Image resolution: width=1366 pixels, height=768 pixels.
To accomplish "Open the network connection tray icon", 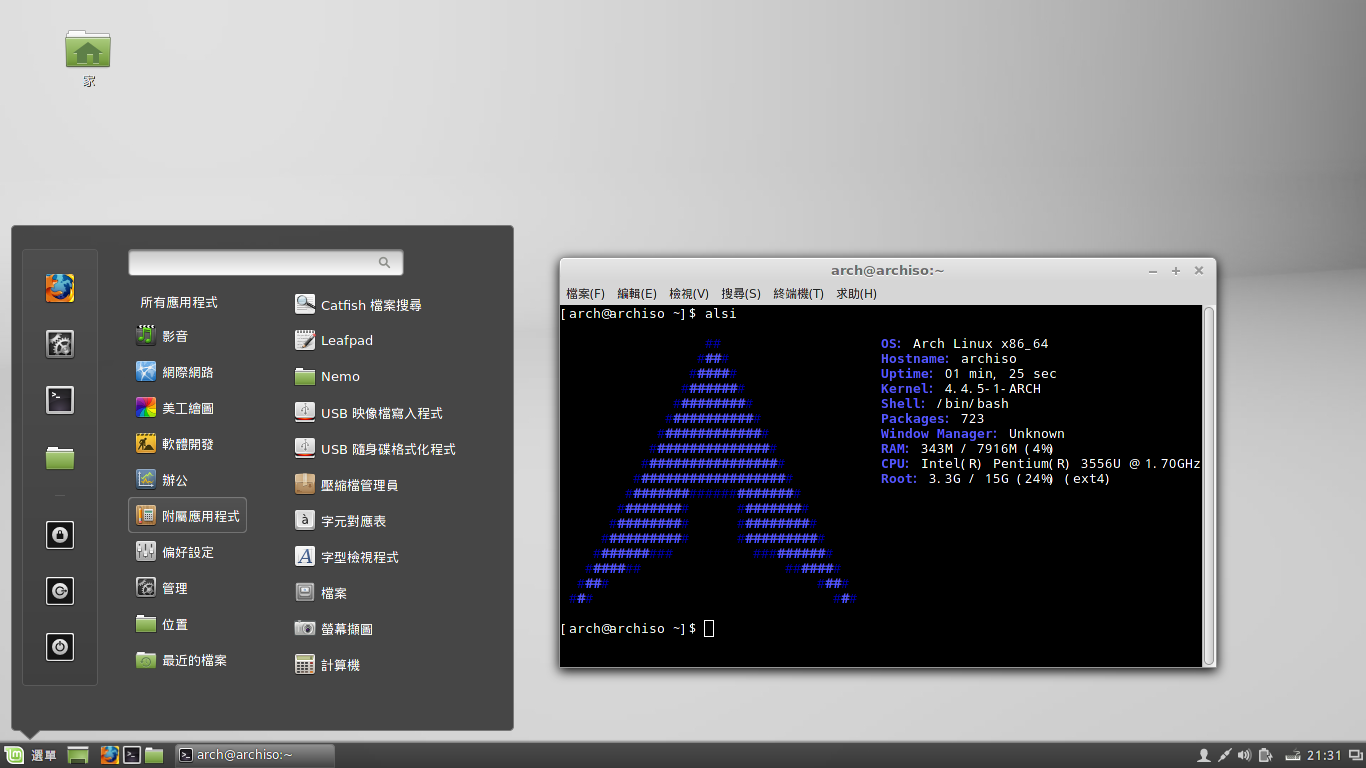I will [1224, 755].
